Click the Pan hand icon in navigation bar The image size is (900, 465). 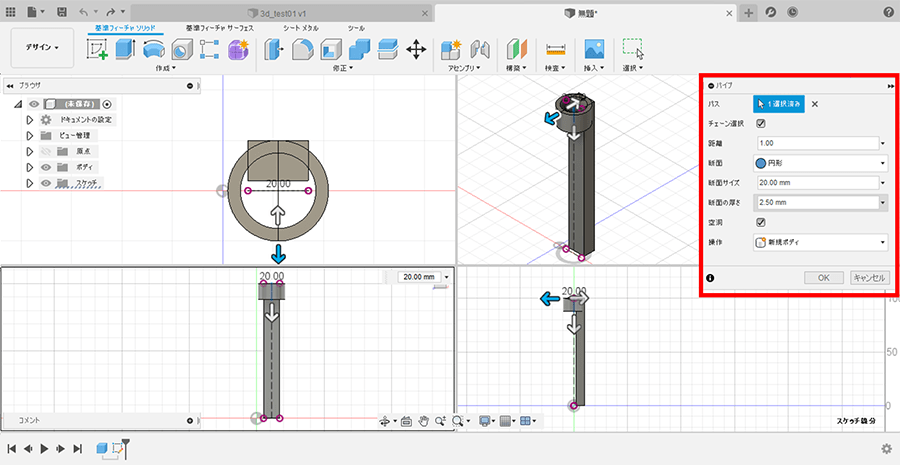pyautogui.click(x=424, y=421)
